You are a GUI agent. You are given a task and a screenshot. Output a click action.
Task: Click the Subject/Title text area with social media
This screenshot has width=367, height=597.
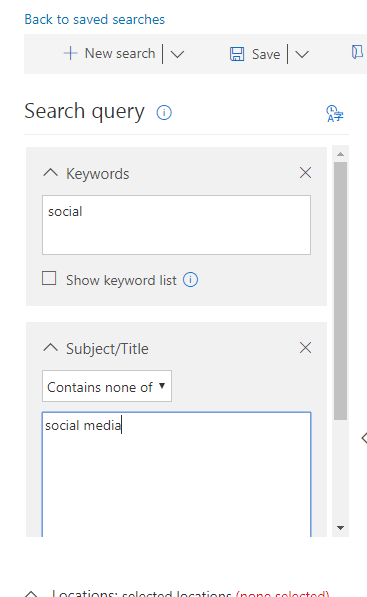[x=176, y=474]
